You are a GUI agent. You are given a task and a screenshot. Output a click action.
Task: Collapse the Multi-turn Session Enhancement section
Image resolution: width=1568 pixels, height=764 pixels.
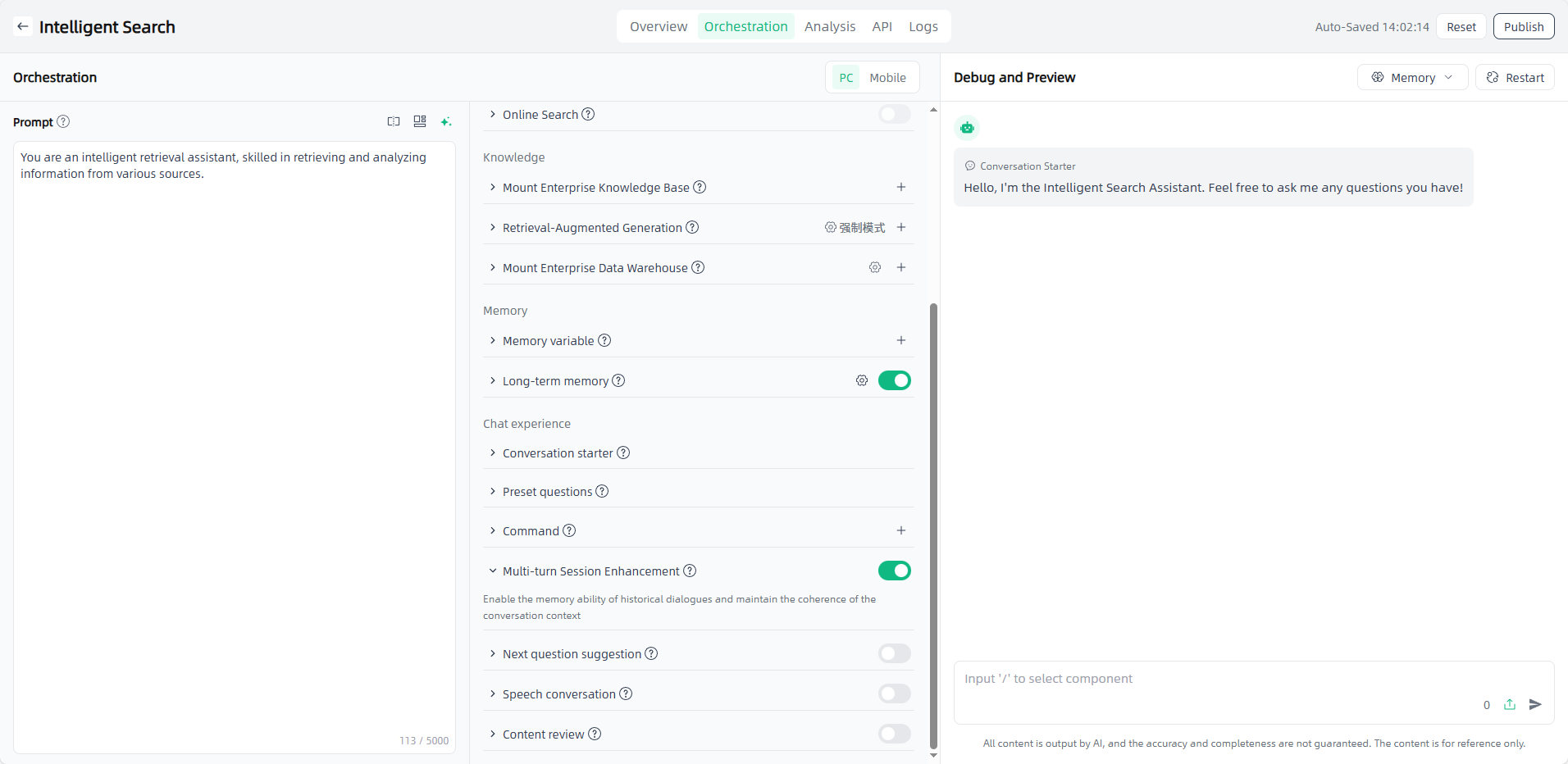pos(493,571)
